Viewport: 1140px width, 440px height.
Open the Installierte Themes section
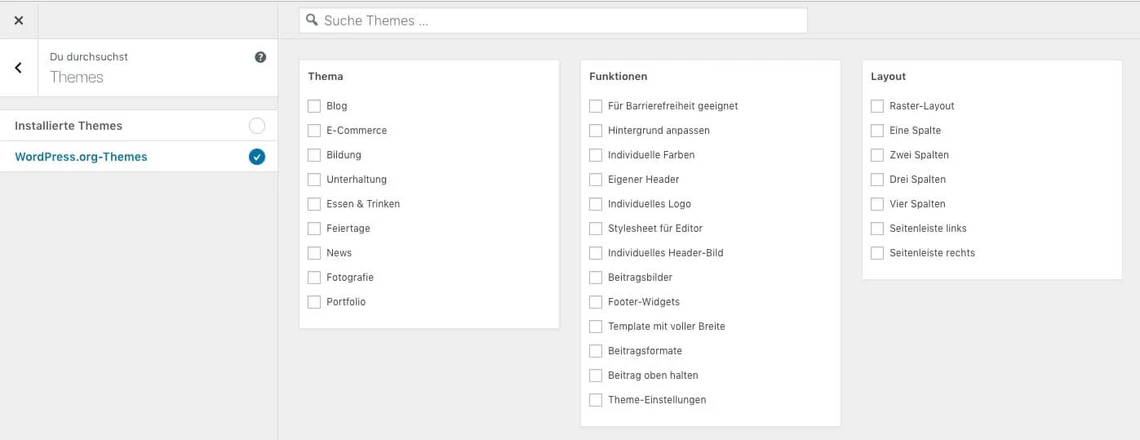(69, 126)
